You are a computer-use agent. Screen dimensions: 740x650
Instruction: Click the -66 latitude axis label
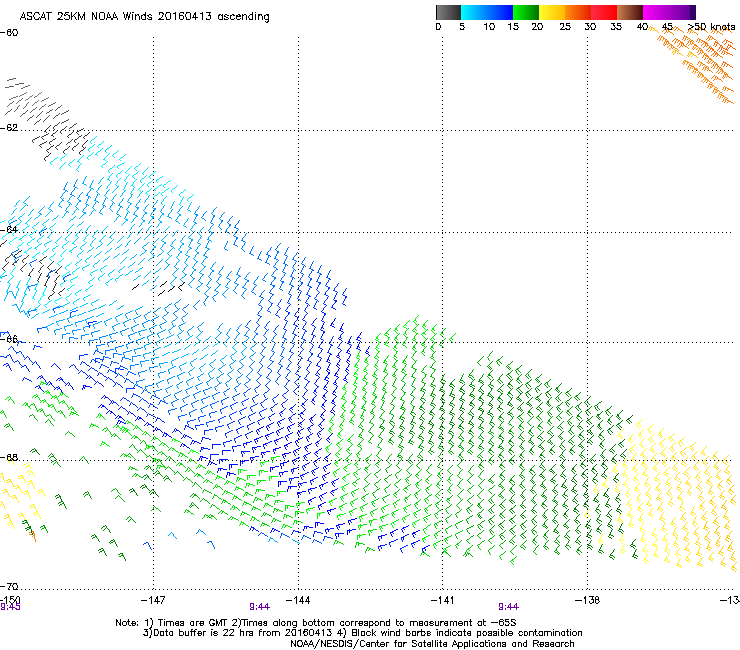coord(9,339)
